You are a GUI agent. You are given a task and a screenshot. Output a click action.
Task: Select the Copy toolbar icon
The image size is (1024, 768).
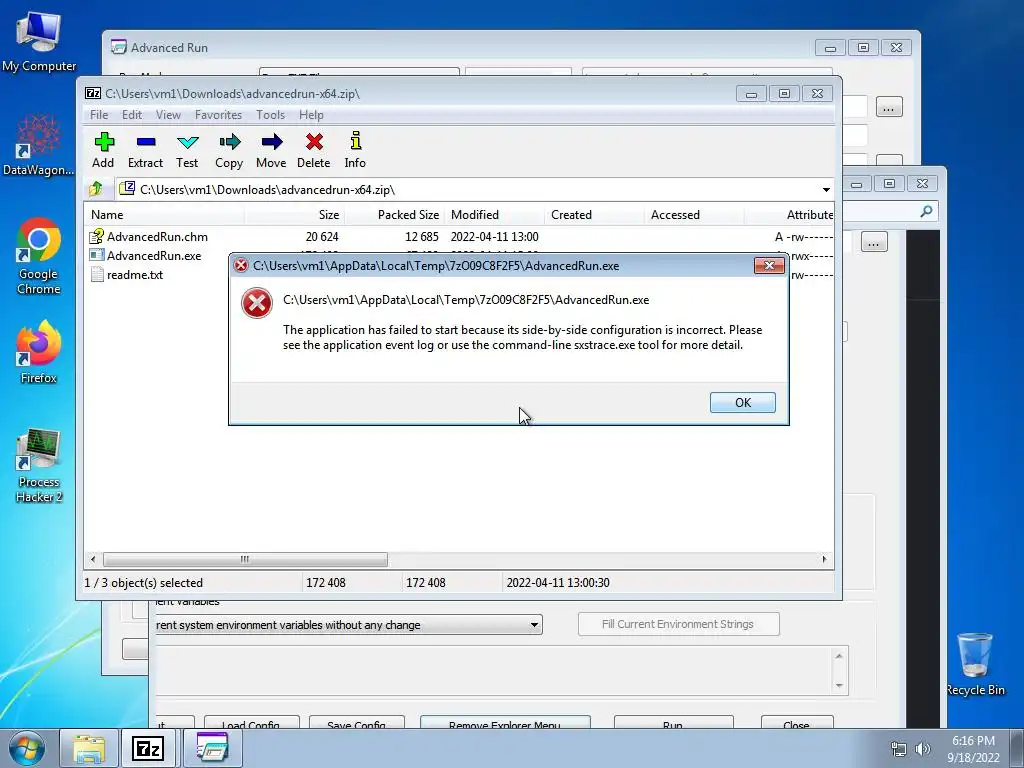pos(229,142)
